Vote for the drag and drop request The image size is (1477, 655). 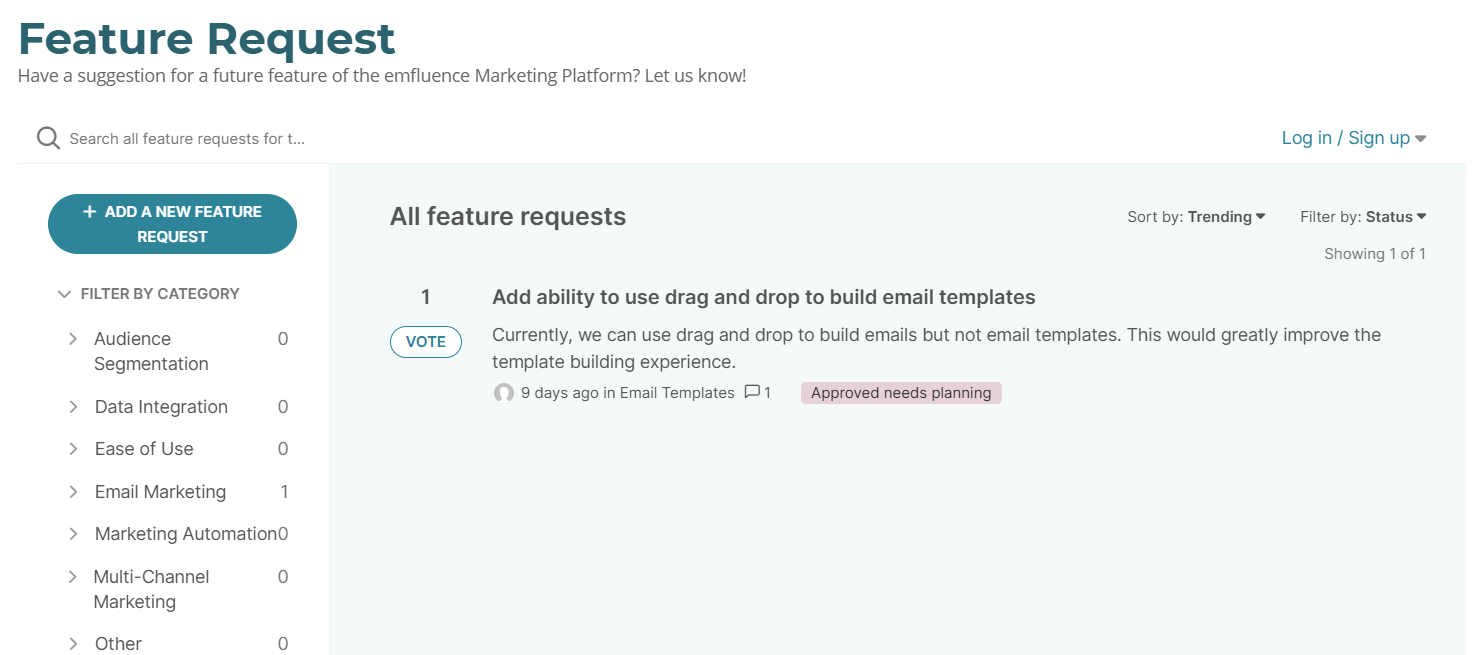425,342
